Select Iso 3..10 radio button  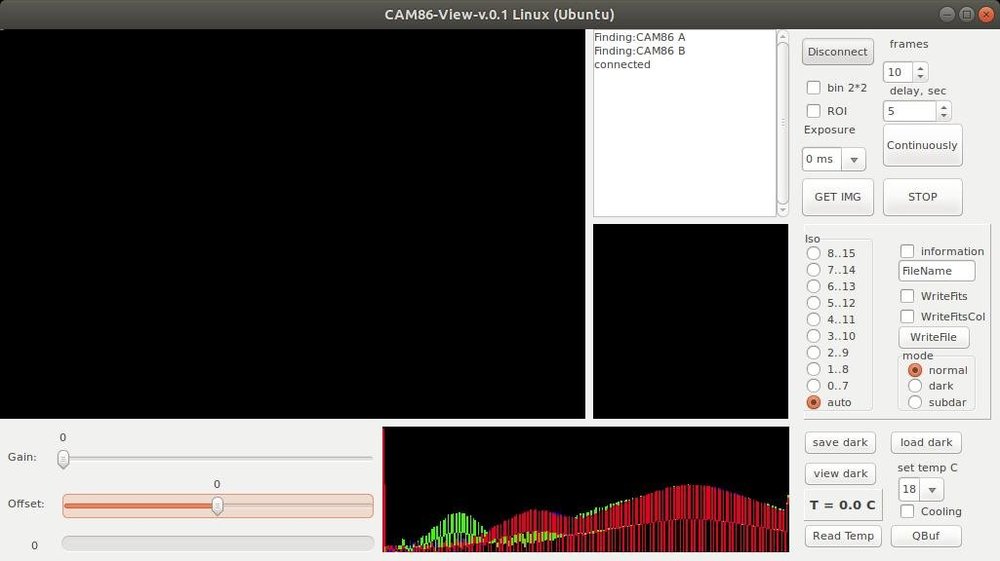pos(813,336)
